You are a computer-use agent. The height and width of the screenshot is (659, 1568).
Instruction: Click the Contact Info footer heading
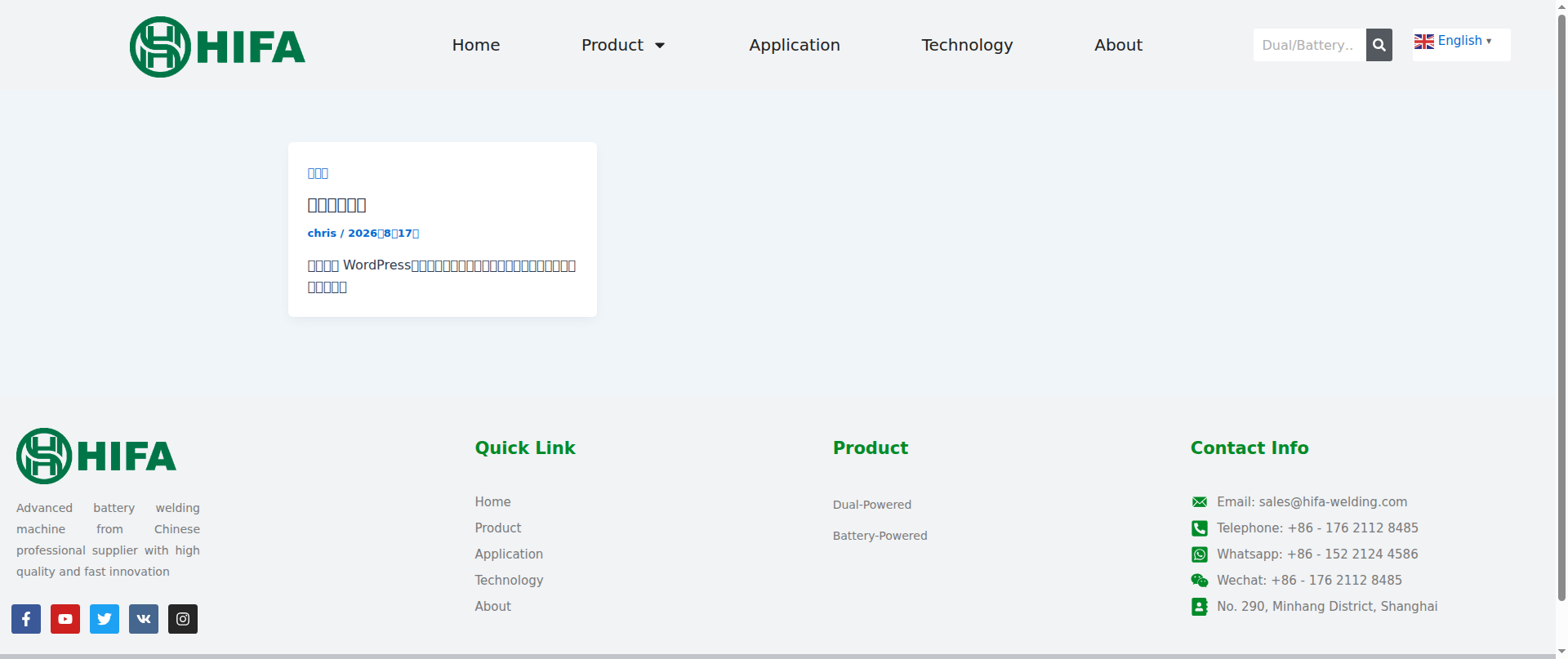click(x=1249, y=447)
